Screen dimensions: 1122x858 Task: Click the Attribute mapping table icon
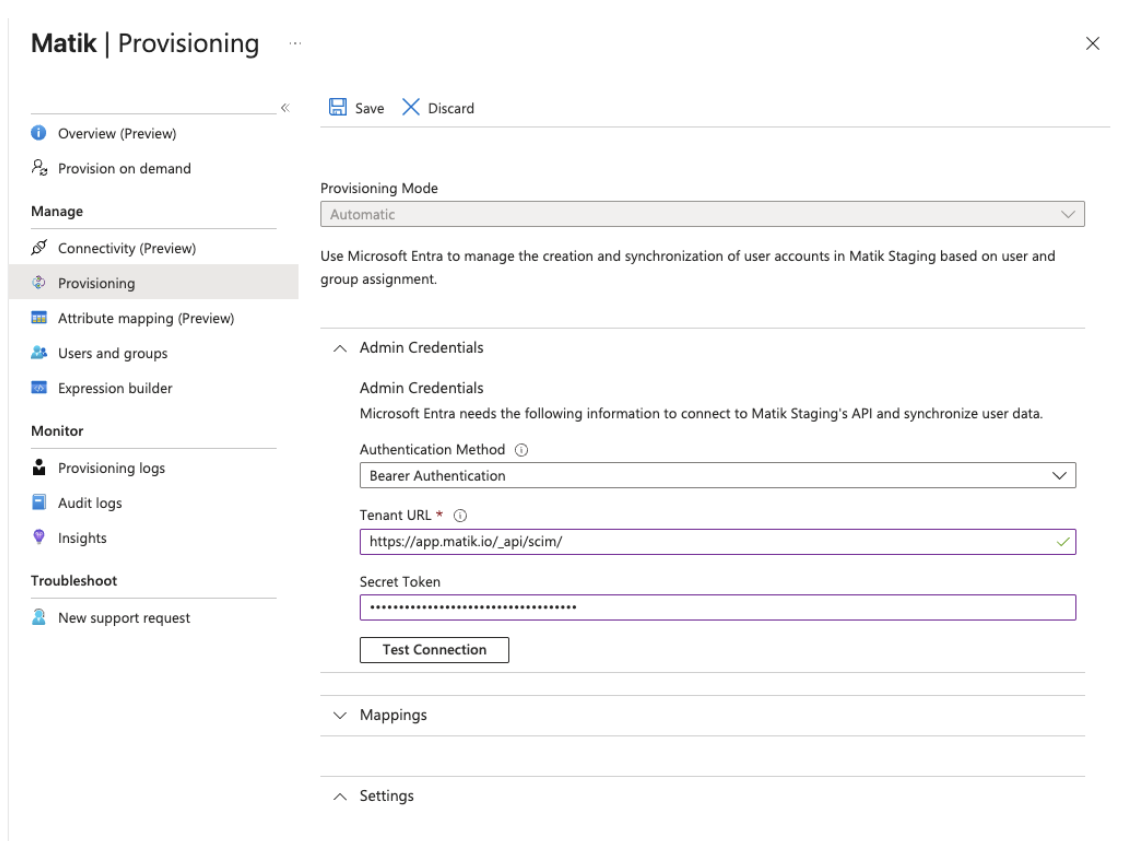[39, 318]
